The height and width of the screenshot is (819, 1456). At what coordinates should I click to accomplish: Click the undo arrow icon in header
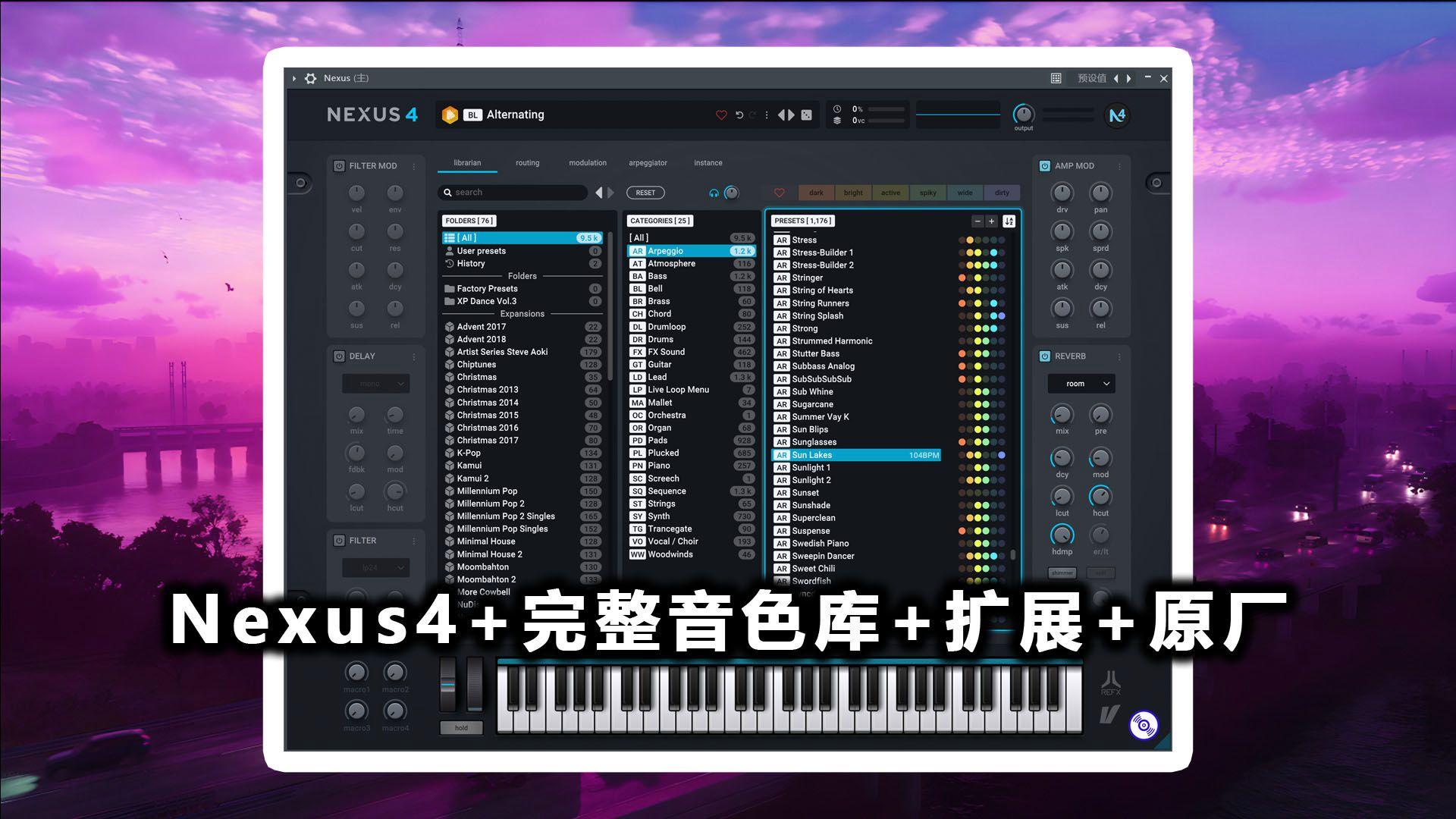coord(739,115)
